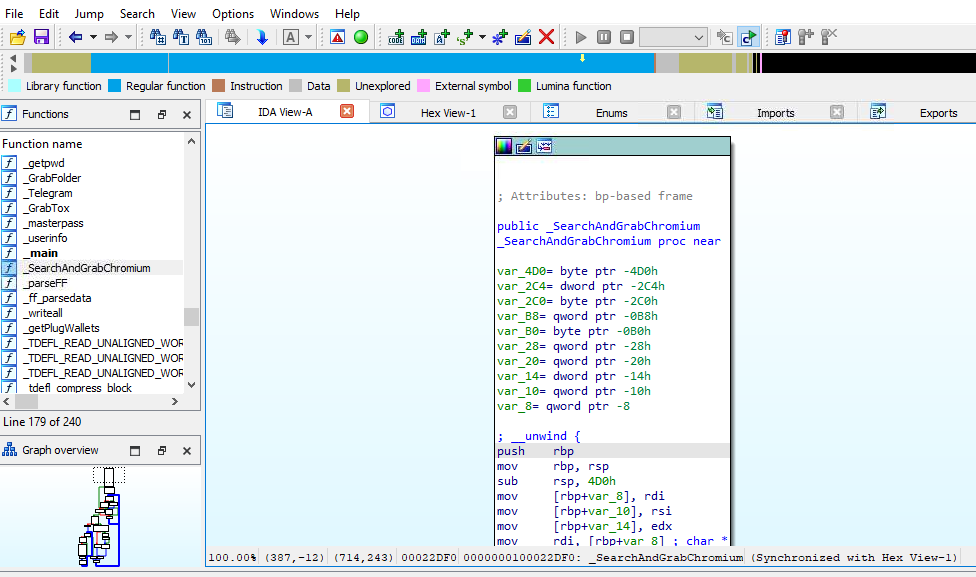Click the red X delete icon
The image size is (976, 577).
coord(547,37)
